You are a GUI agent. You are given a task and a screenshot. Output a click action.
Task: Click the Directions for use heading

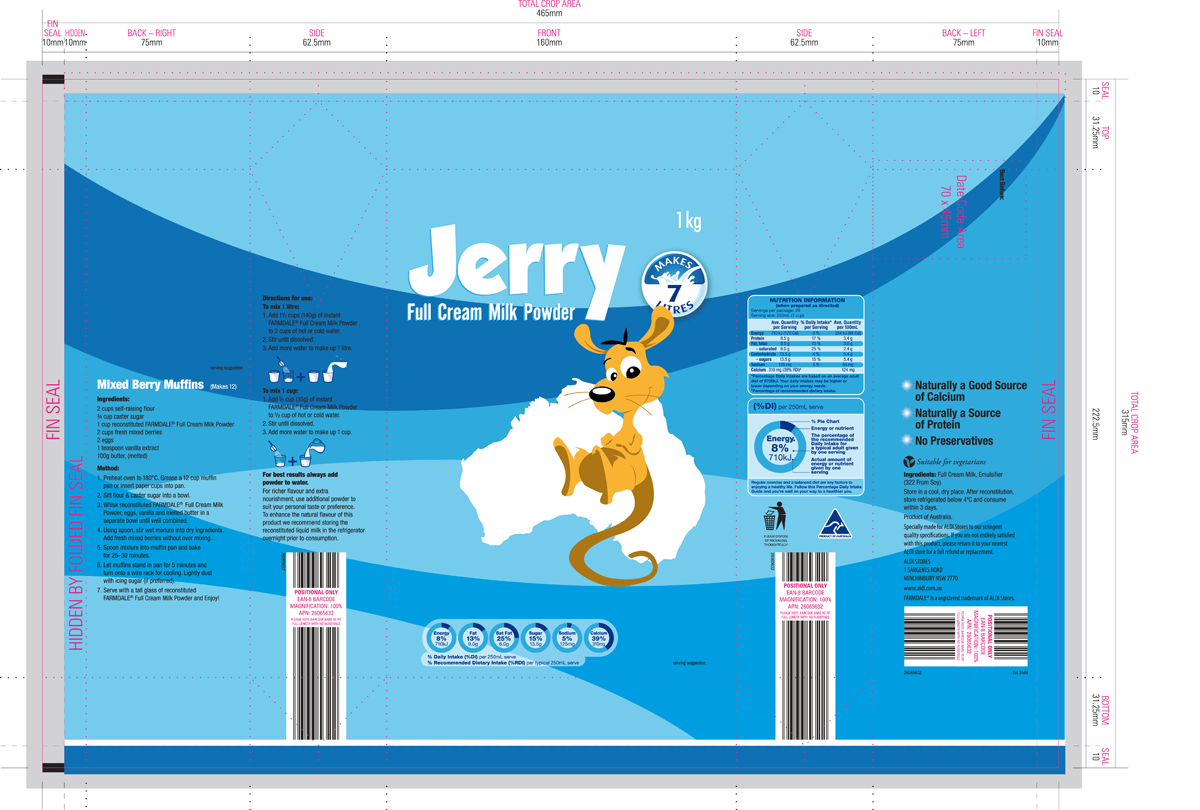288,298
